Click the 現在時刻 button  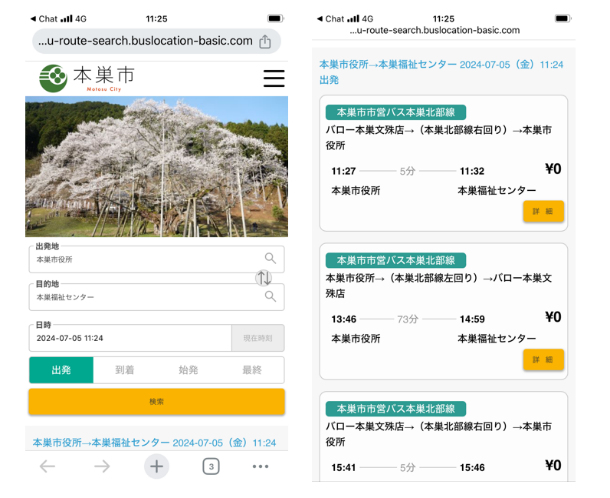point(258,338)
